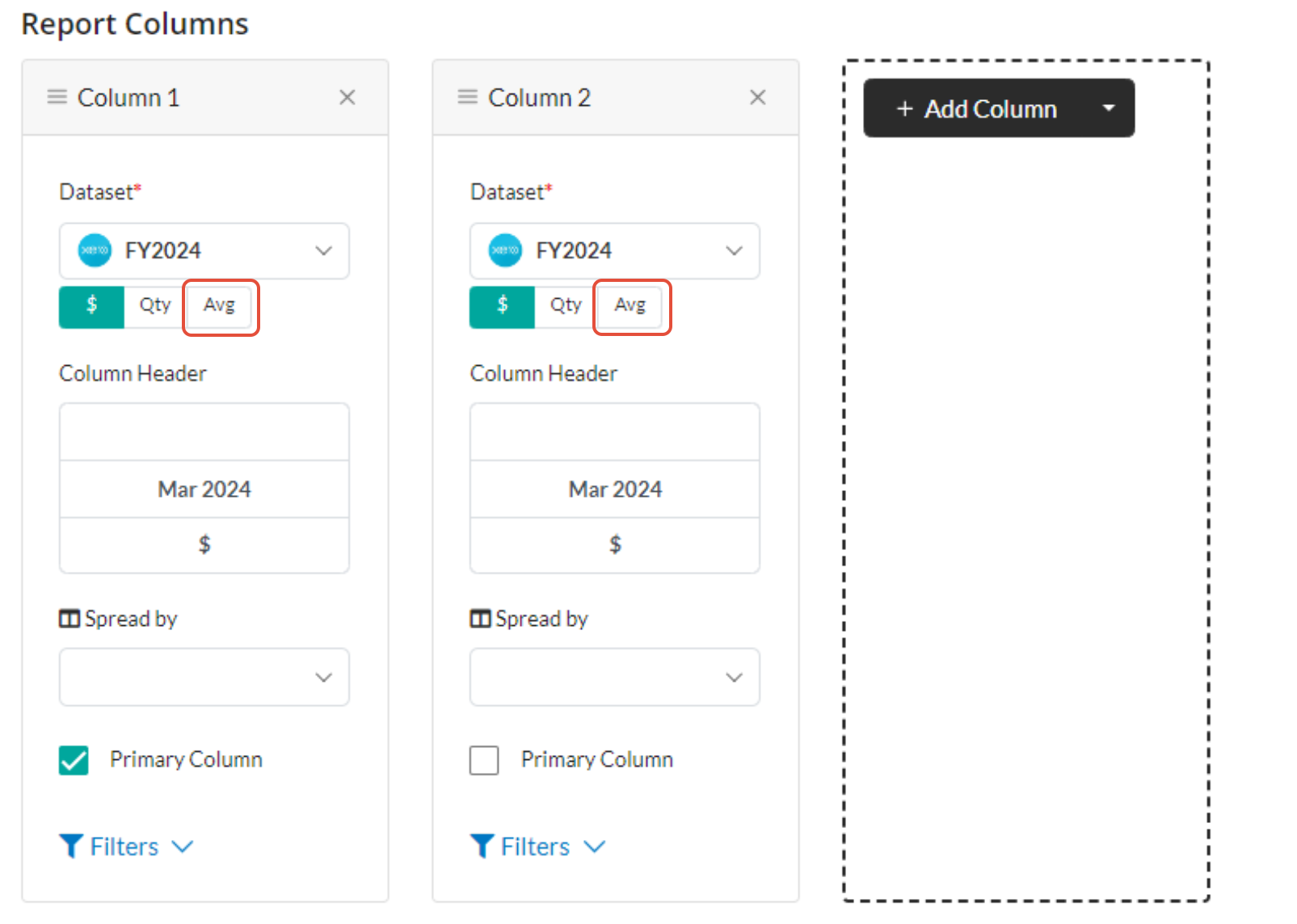Open the Spread by dropdown in Column 1
This screenshot has height=924, width=1297.
click(204, 677)
